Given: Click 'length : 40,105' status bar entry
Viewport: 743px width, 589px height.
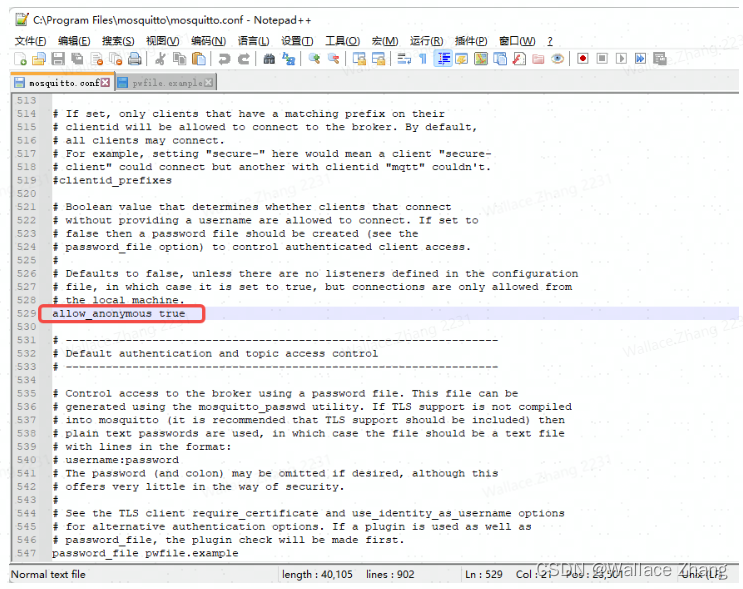Looking at the screenshot, I should [x=317, y=574].
